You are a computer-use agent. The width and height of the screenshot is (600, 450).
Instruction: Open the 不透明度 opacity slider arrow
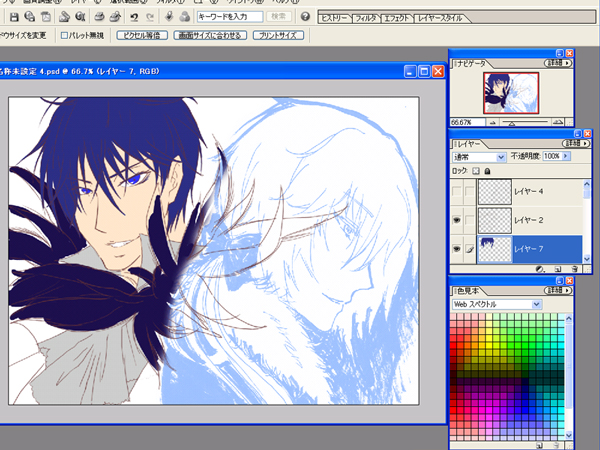566,156
